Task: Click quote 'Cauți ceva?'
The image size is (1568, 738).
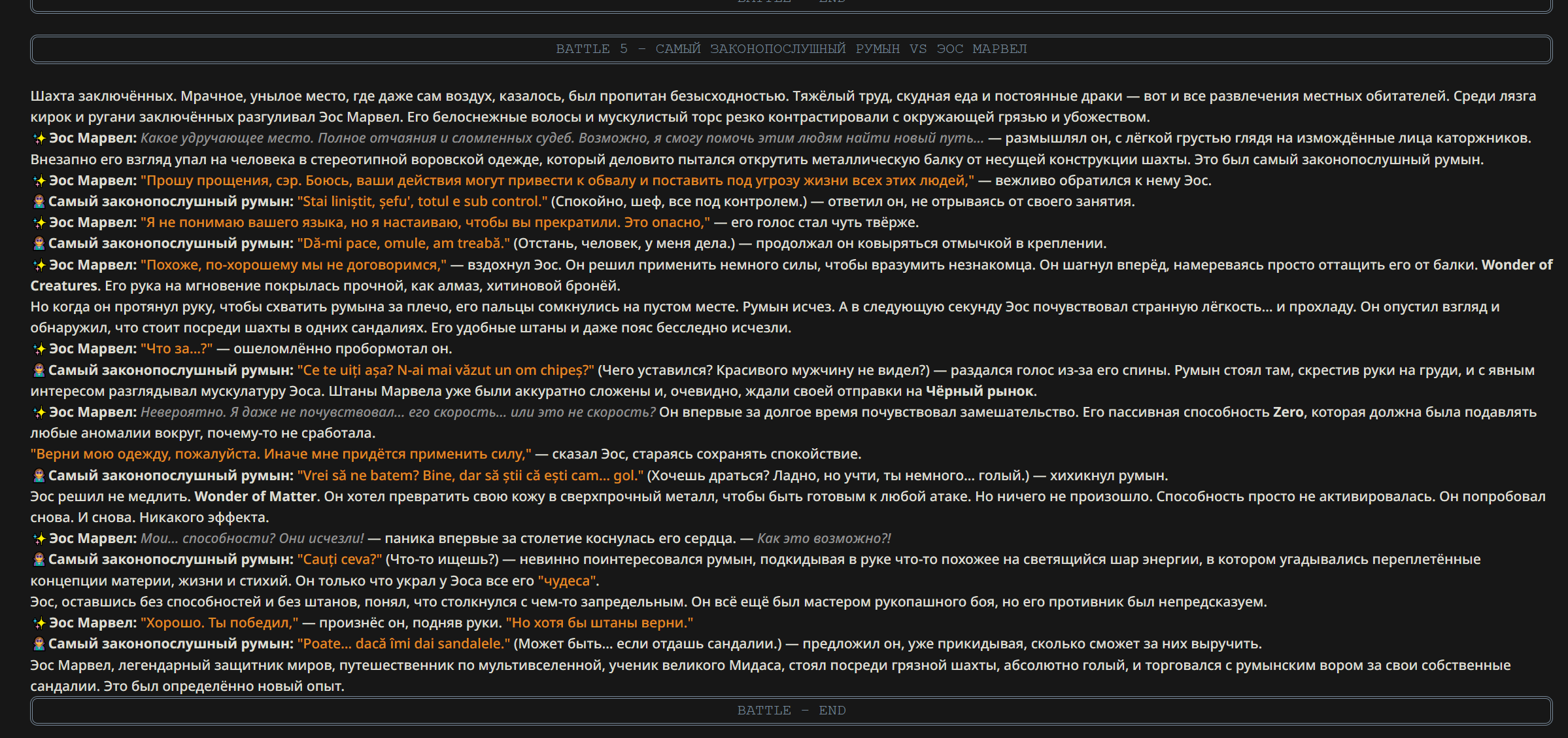Action: point(339,559)
